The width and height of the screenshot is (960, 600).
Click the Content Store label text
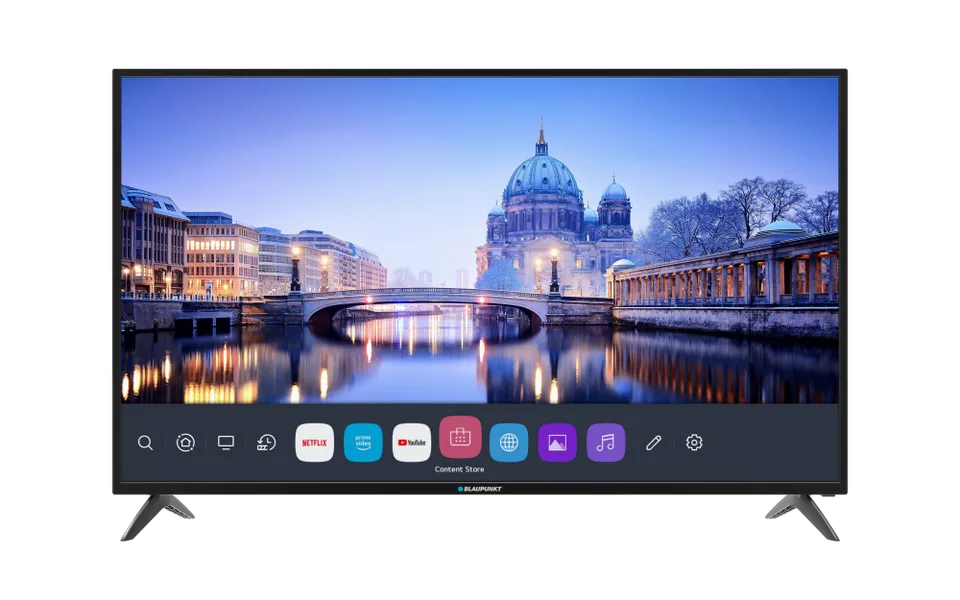click(460, 470)
